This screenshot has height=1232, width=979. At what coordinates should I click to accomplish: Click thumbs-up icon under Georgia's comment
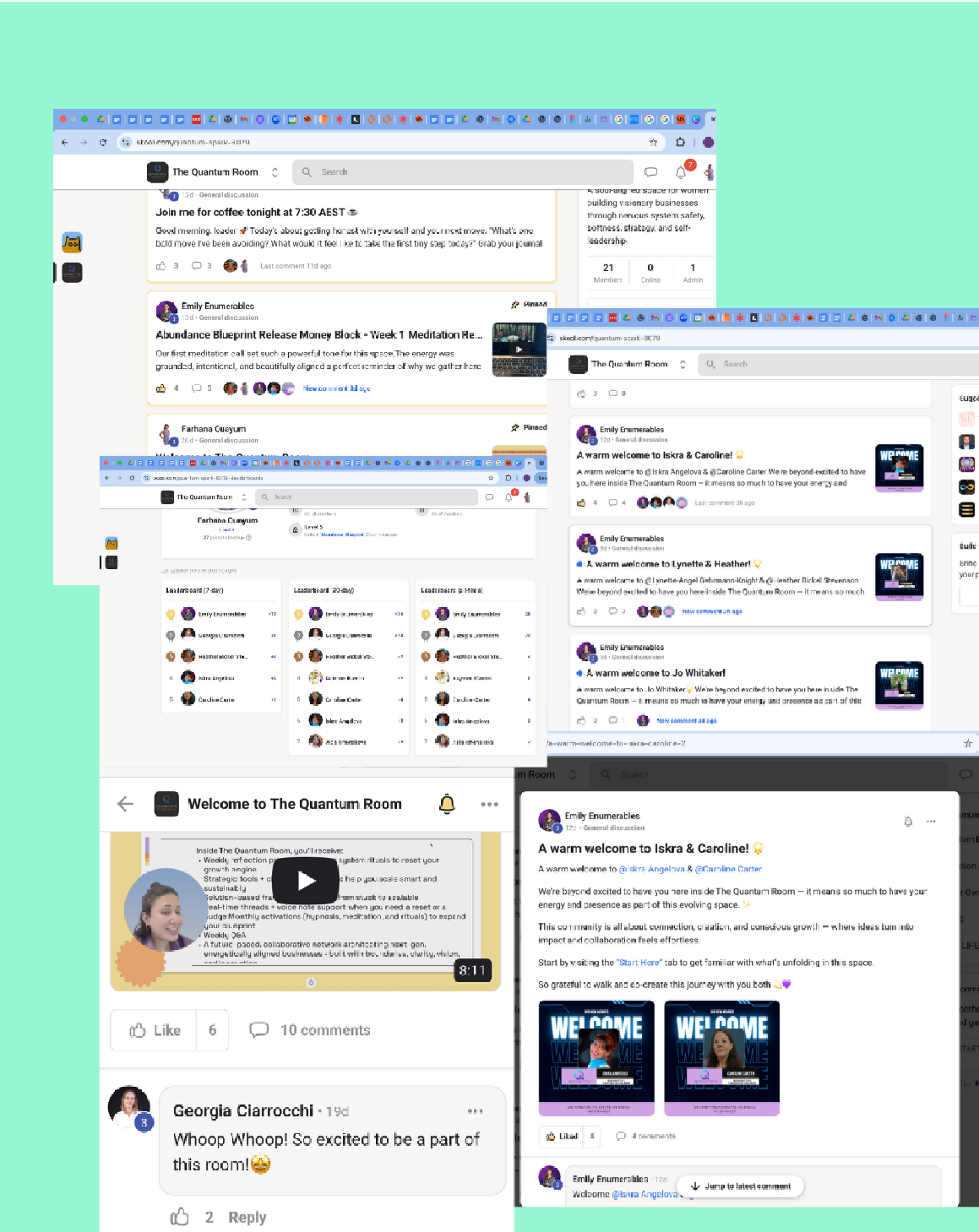pos(180,1217)
